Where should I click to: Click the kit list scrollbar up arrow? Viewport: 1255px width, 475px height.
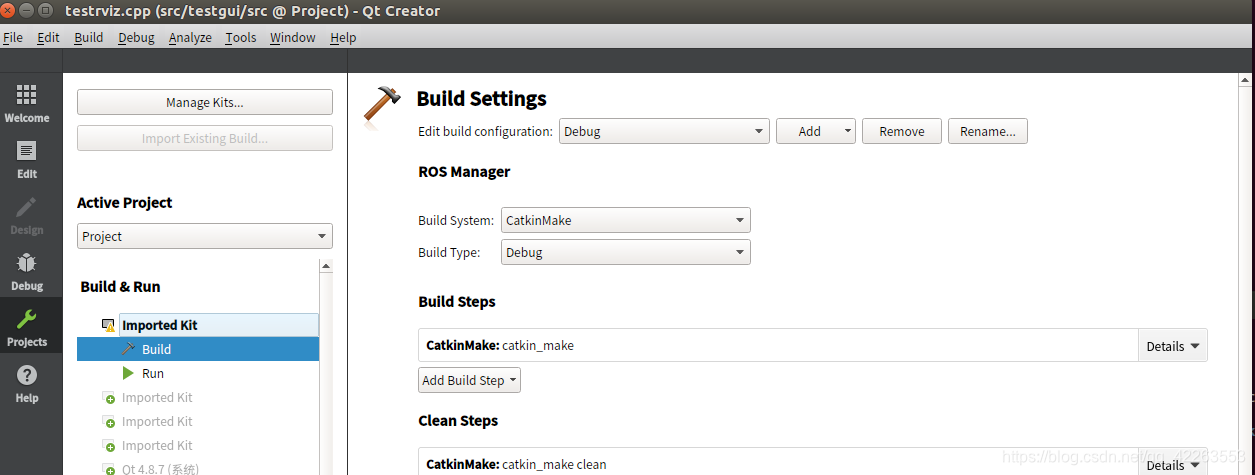(326, 266)
